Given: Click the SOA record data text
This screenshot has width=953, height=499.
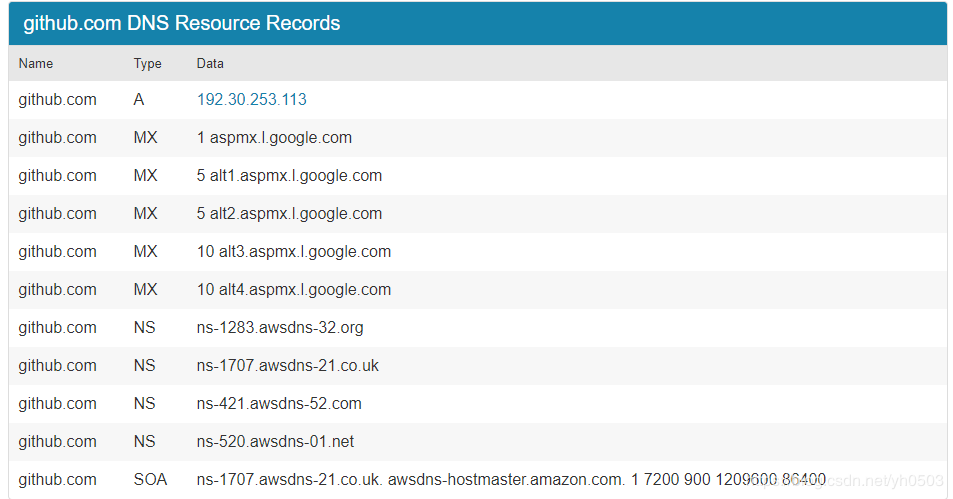Looking at the screenshot, I should pos(511,480).
